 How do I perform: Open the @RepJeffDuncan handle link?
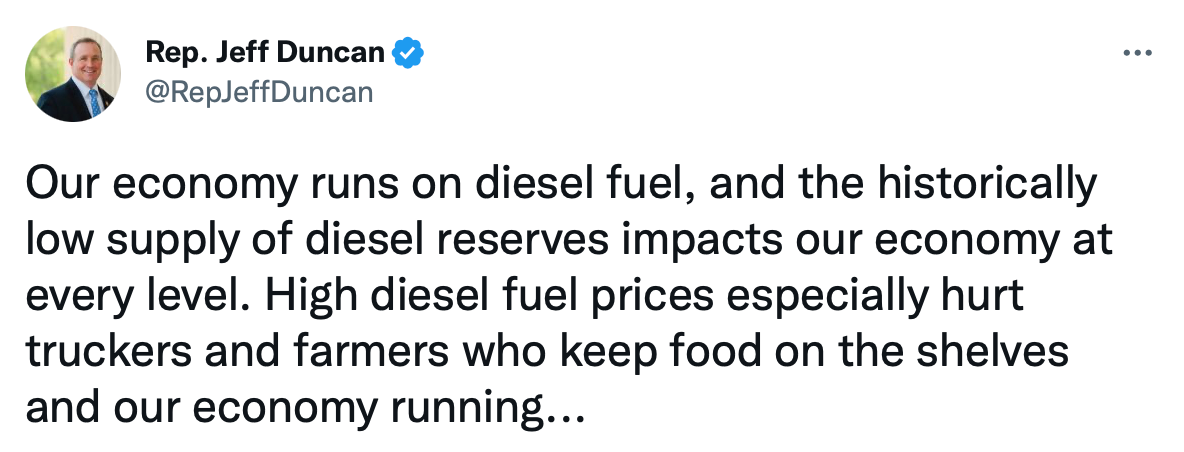259,92
